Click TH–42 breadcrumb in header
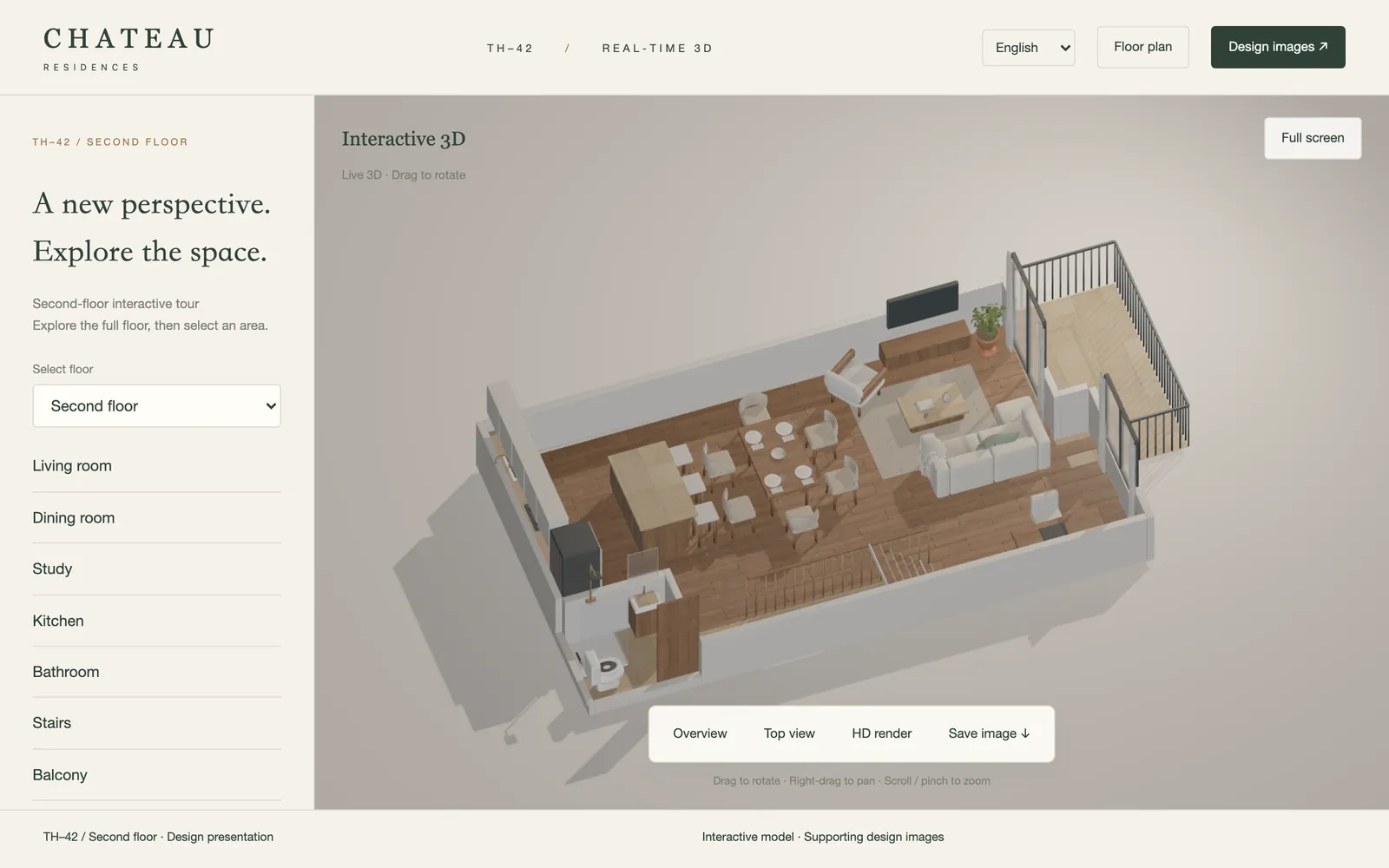The width and height of the screenshot is (1389, 868). pyautogui.click(x=510, y=49)
